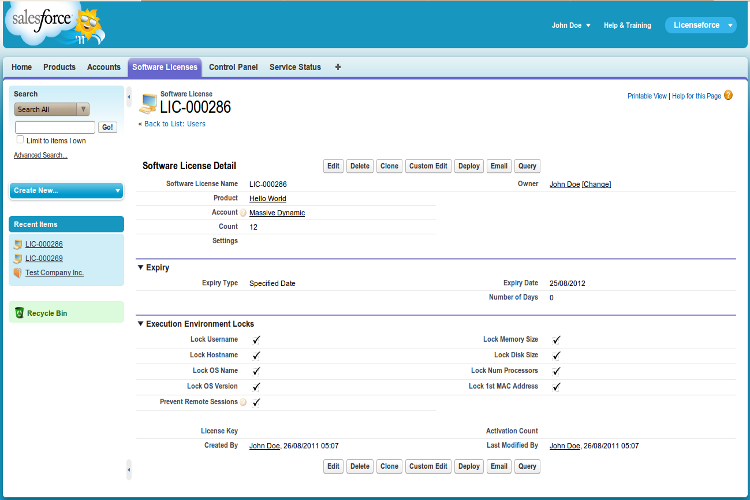Open Massive Dynamic account link
The width and height of the screenshot is (750, 500).
(x=277, y=213)
